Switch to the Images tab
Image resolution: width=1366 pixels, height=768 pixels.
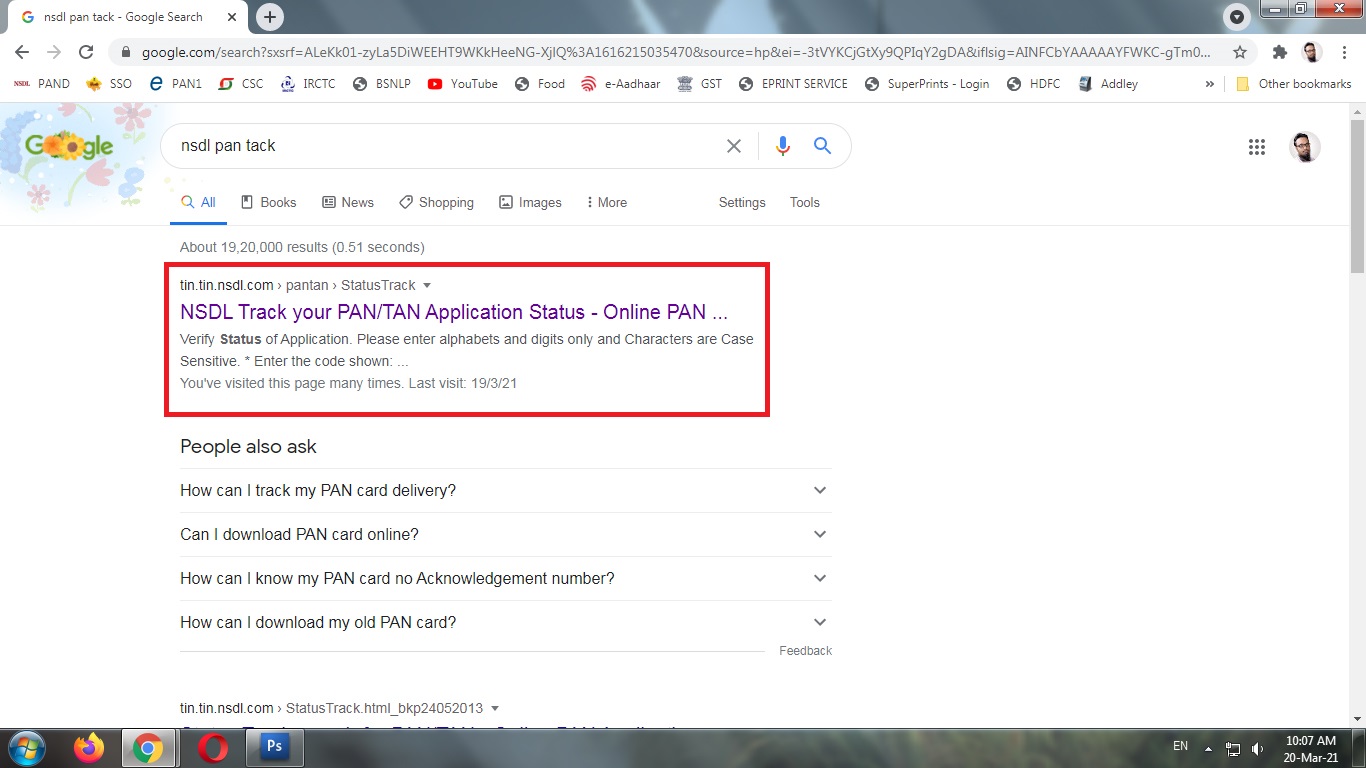530,202
